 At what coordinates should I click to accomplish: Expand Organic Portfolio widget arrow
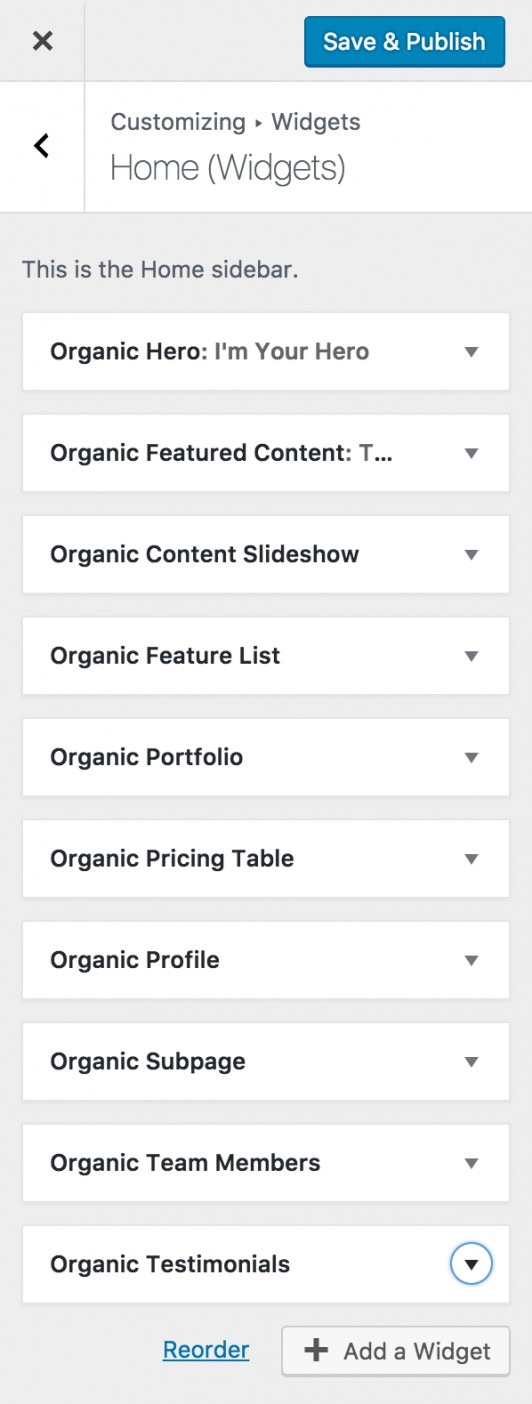472,757
